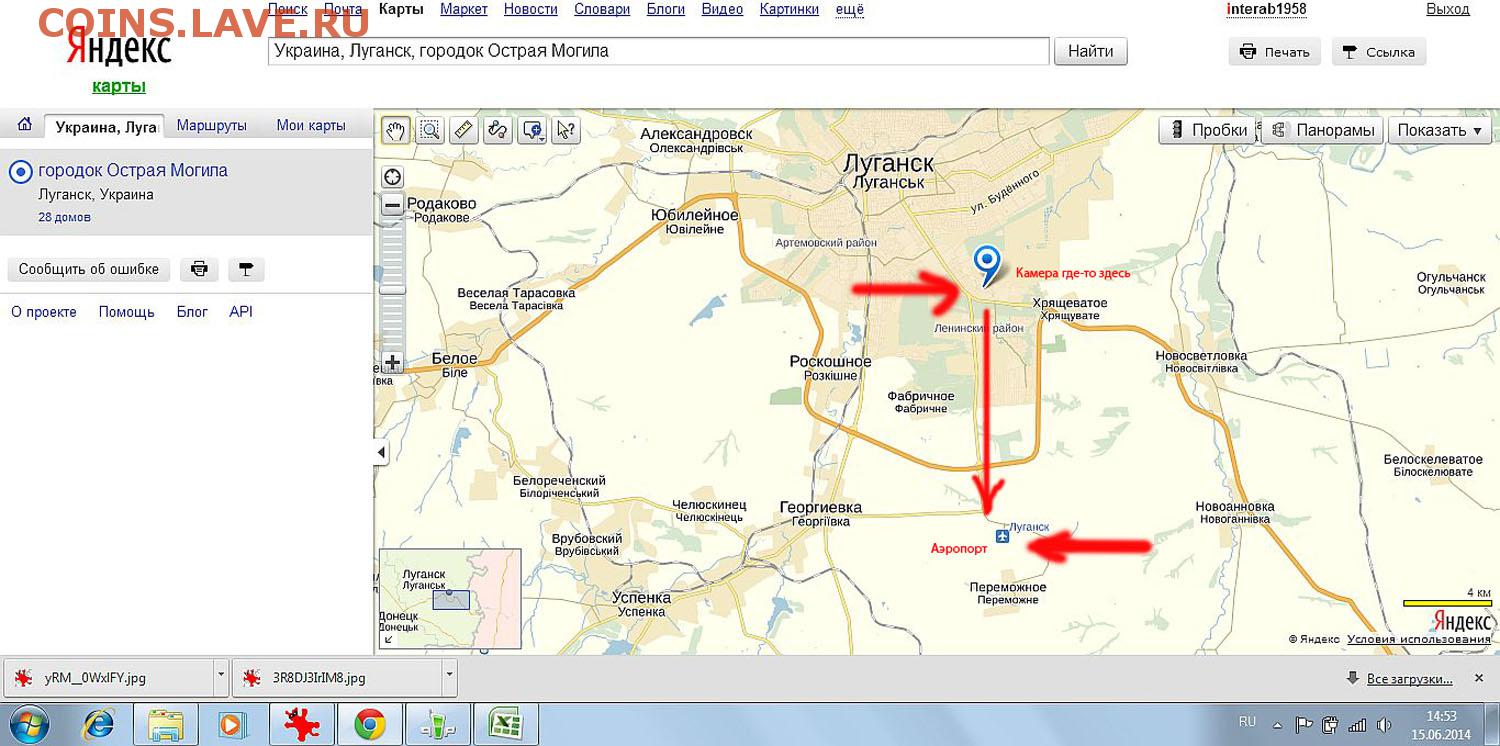
Task: Click the interab1958 username link
Action: pos(1266,9)
